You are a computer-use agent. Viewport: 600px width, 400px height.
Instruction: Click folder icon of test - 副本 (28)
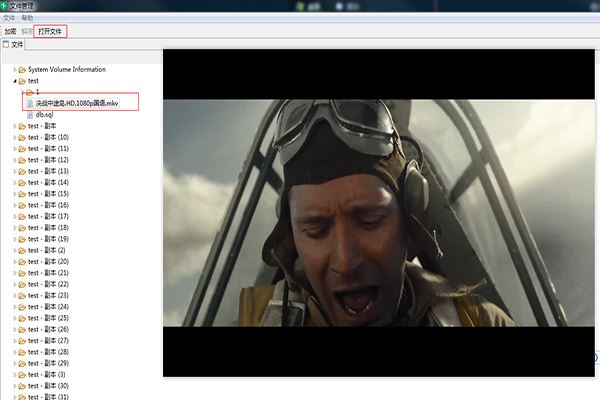22,352
